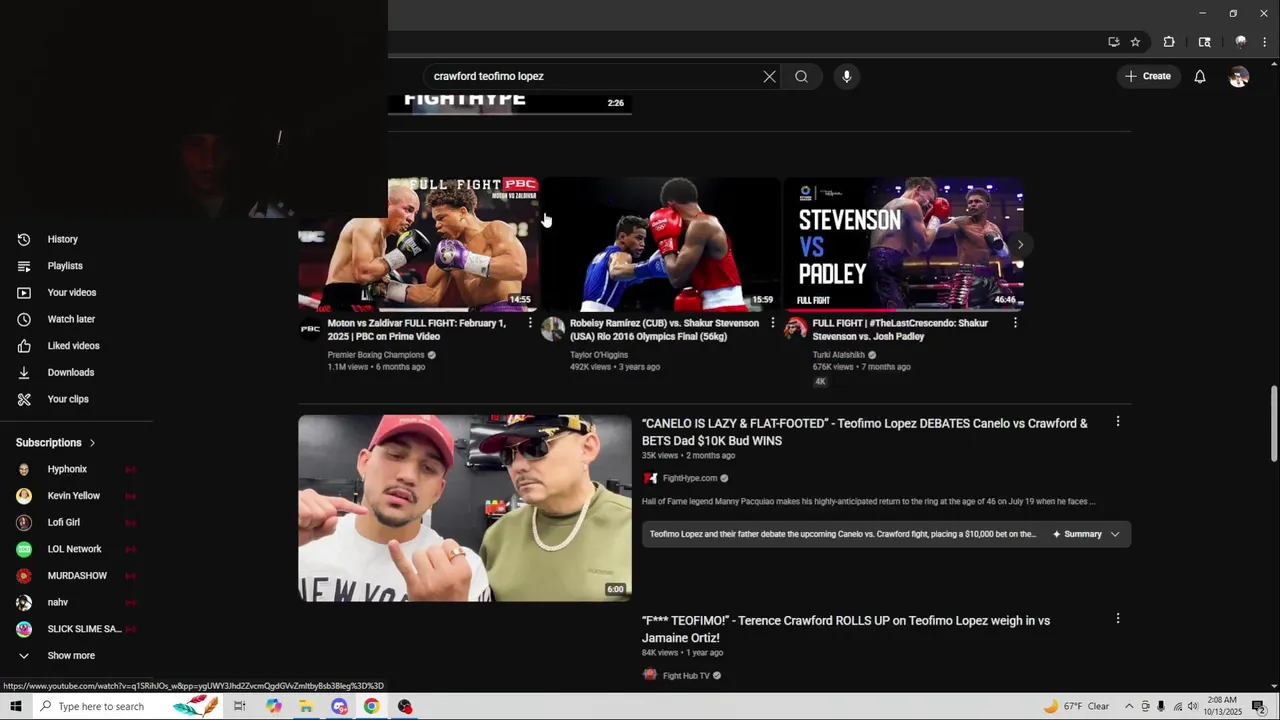Open options menu for Moton vs Zaldivar video
Screen dimensions: 1280x720
click(x=530, y=323)
